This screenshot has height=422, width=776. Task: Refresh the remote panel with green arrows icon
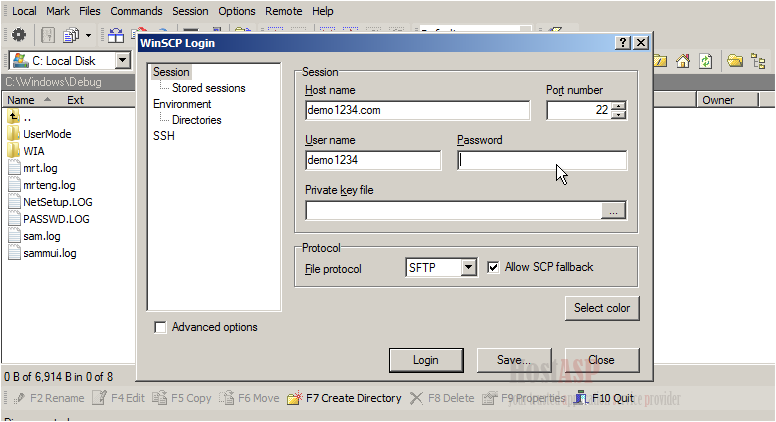tap(705, 61)
